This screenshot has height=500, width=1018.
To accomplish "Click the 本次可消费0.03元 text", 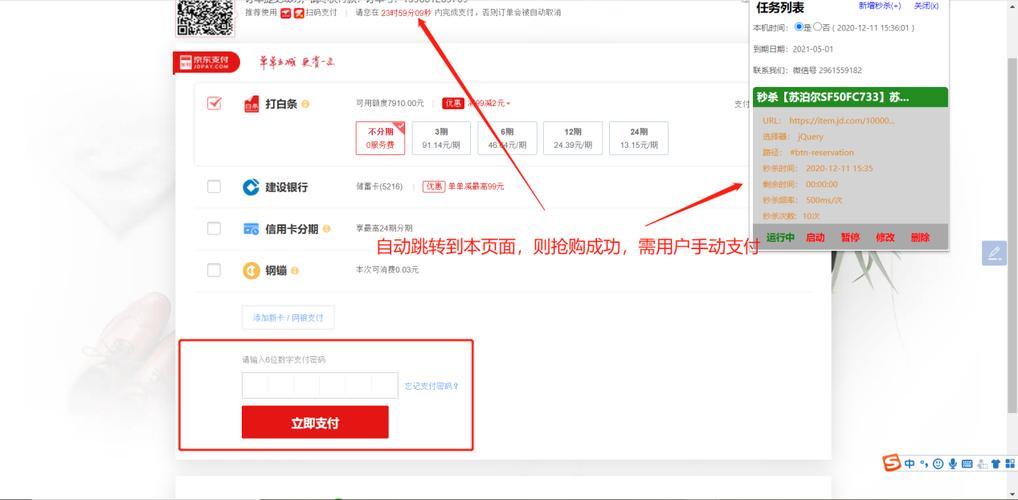I will click(387, 269).
